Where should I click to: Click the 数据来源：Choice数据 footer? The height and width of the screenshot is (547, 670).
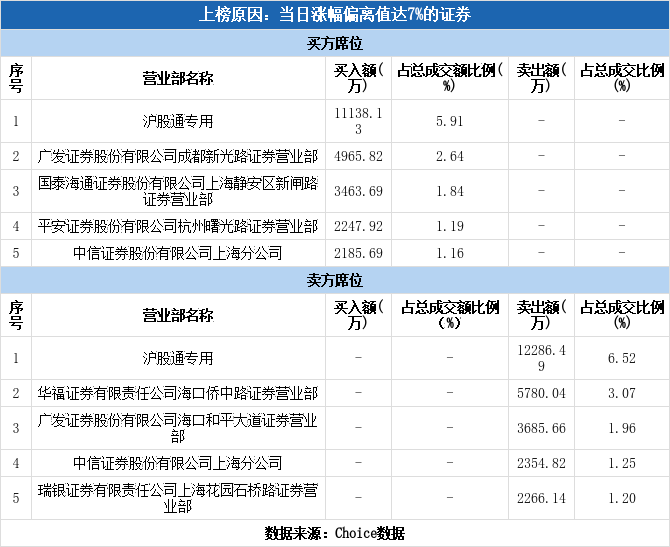point(335,533)
